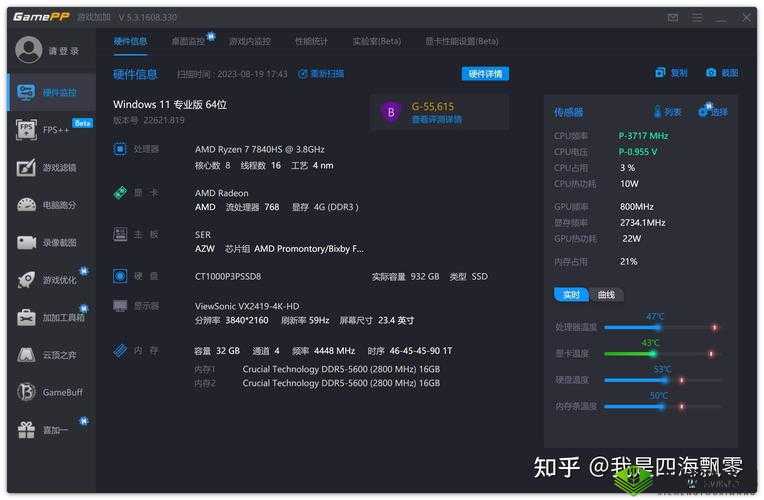Screen dimensions: 764x500
Task: Click the AMD Ryzen 7 7840HS processor name
Action: pyautogui.click(x=260, y=149)
